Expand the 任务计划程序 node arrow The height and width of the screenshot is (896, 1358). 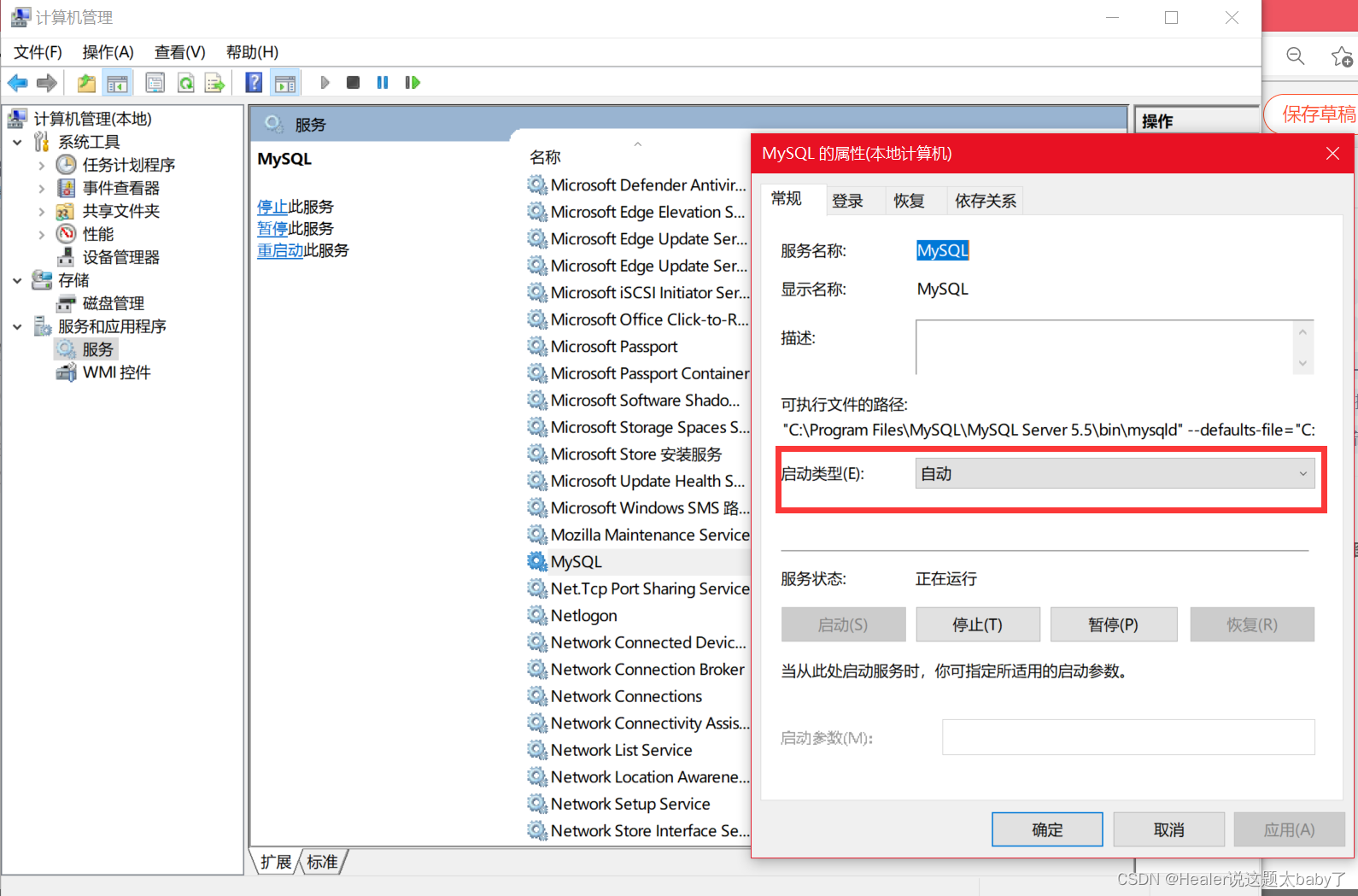41,165
